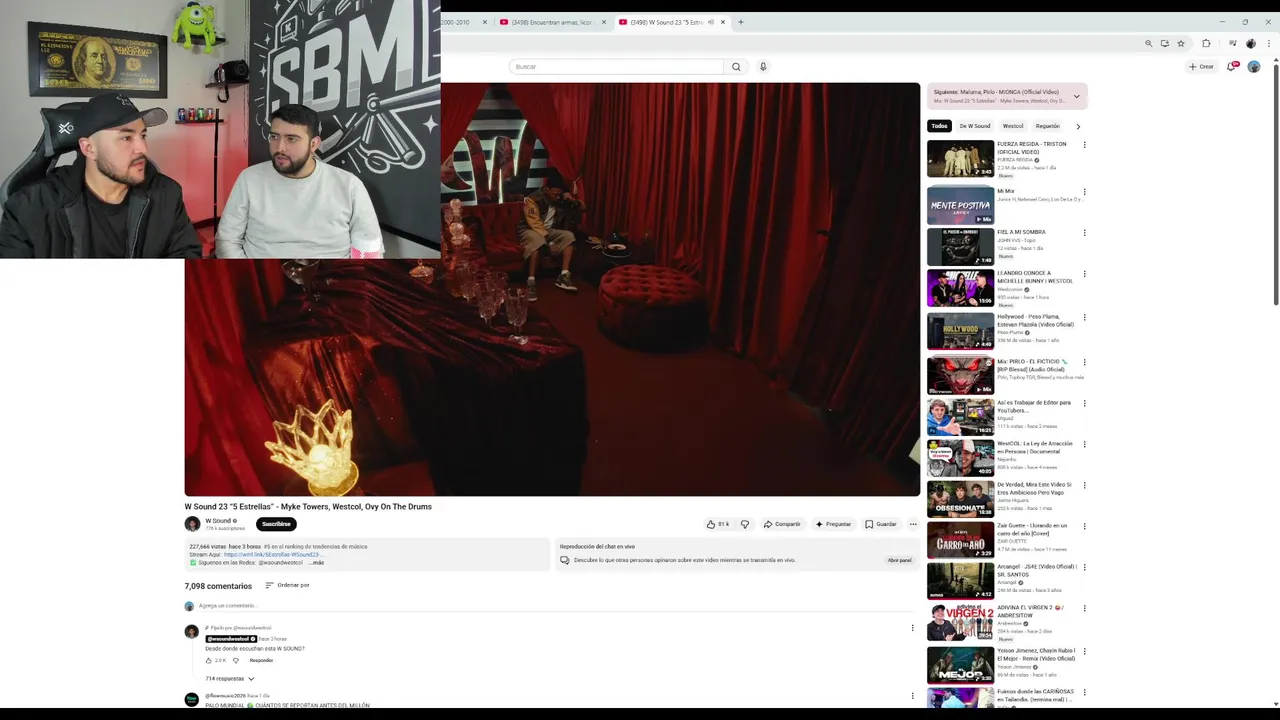This screenshot has width=1280, height=720.
Task: Open options for Mi Mix playlist
Action: pos(1084,192)
